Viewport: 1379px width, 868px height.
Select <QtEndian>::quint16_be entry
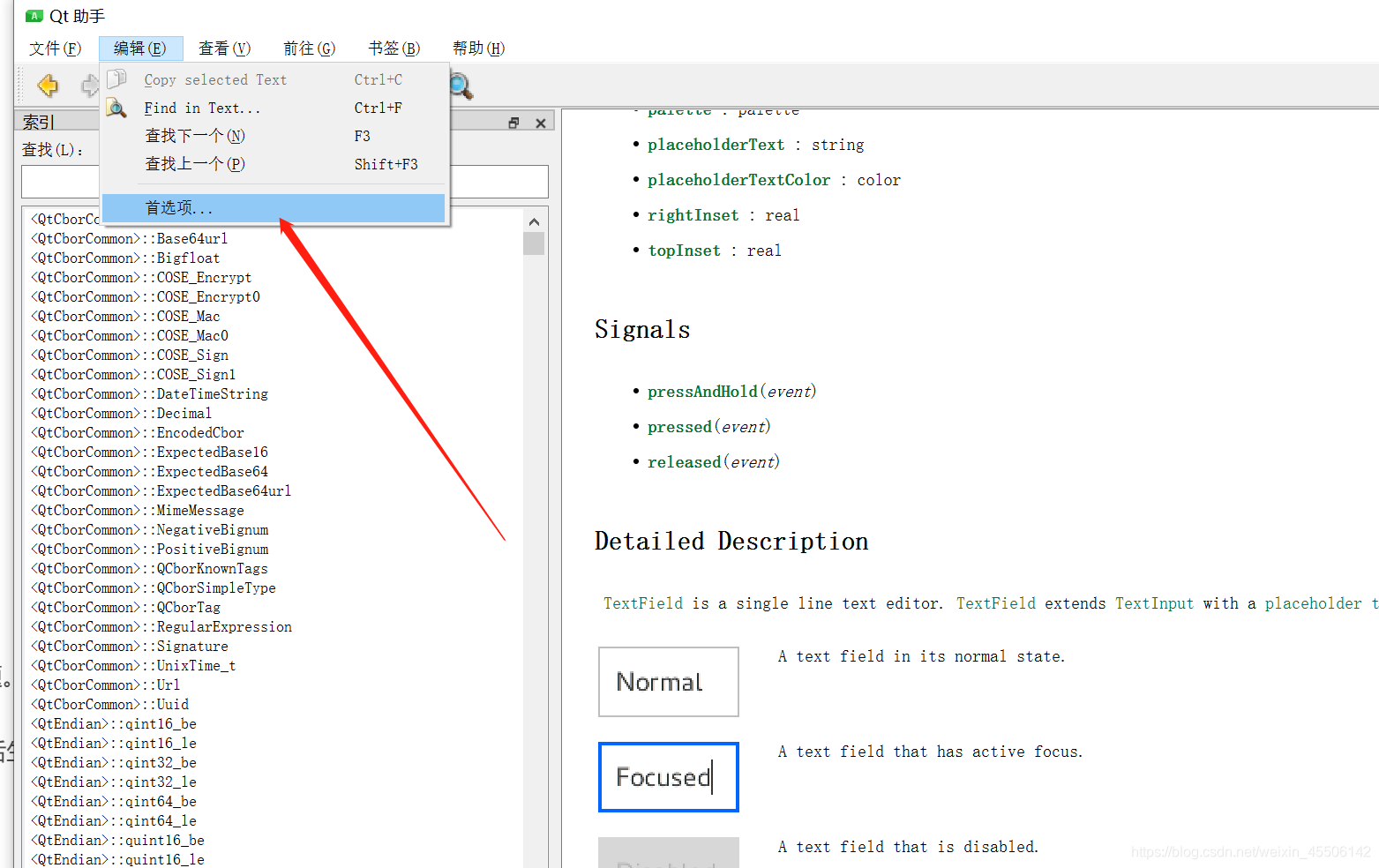click(117, 840)
